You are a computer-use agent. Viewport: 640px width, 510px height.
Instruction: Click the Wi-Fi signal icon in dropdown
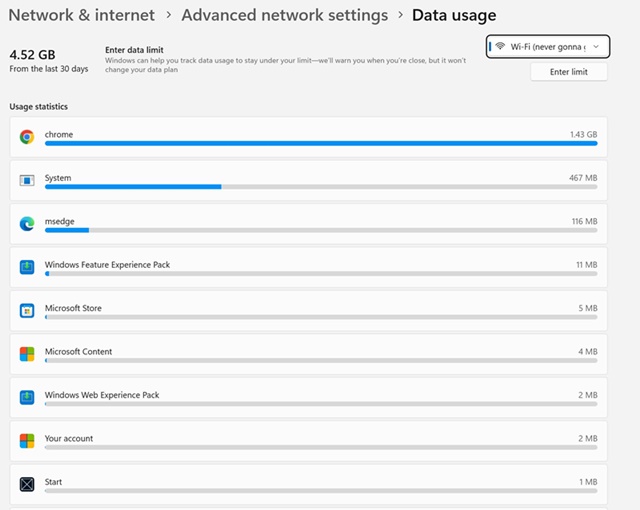[x=500, y=47]
